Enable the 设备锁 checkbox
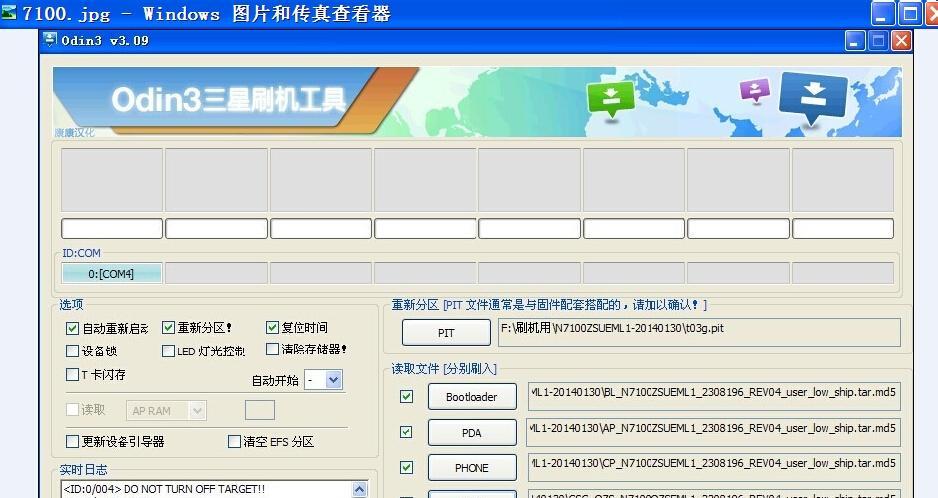This screenshot has height=498, width=938. [x=72, y=351]
